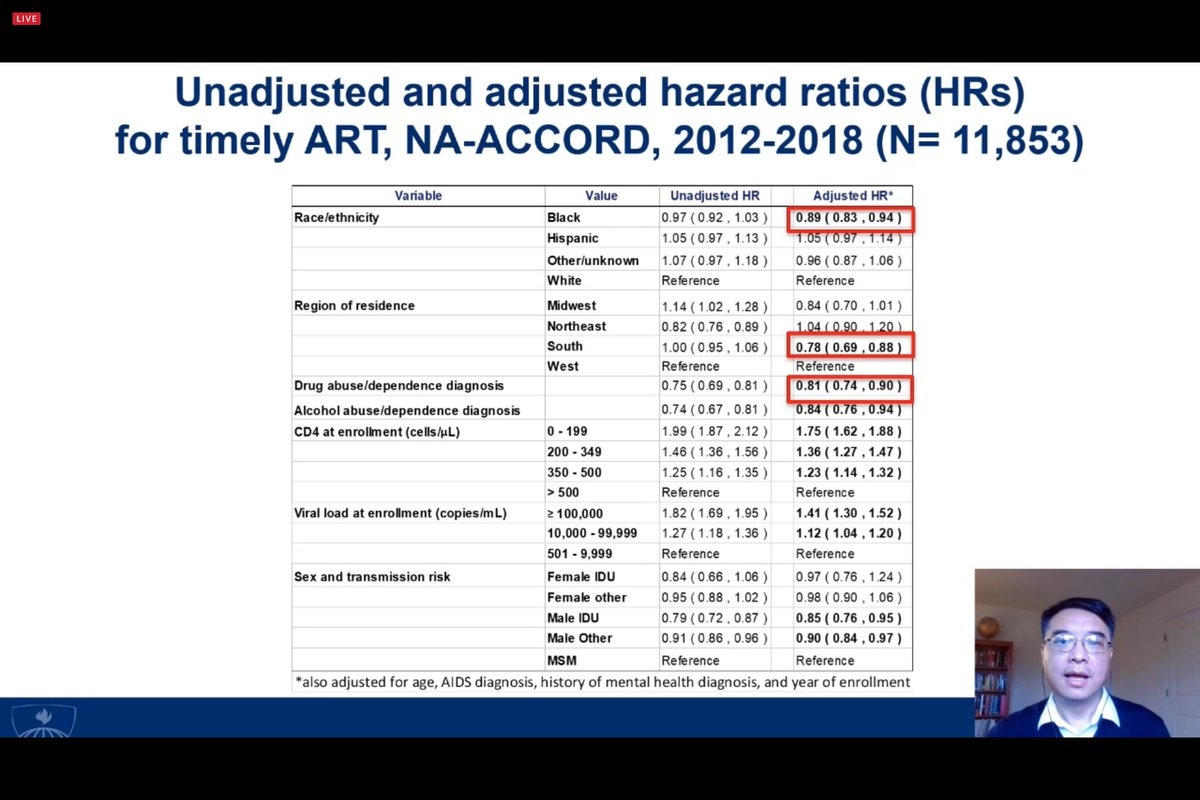Image resolution: width=1200 pixels, height=800 pixels.
Task: Click the 'Variable' column header
Action: (418, 196)
